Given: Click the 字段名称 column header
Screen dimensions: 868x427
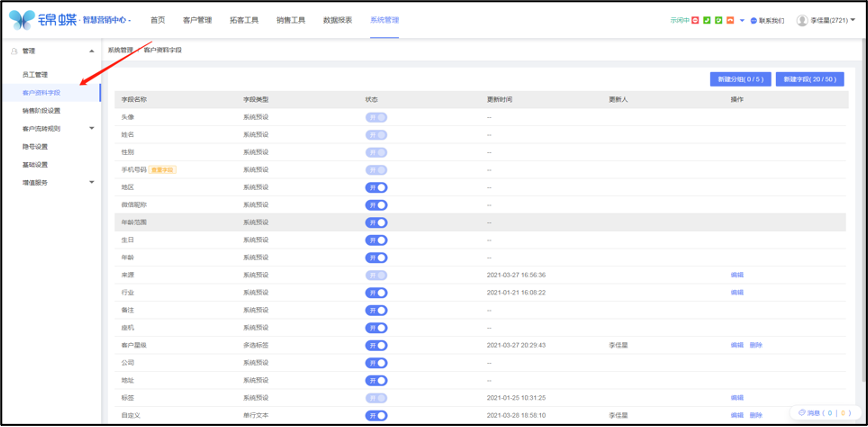Looking at the screenshot, I should [x=134, y=100].
